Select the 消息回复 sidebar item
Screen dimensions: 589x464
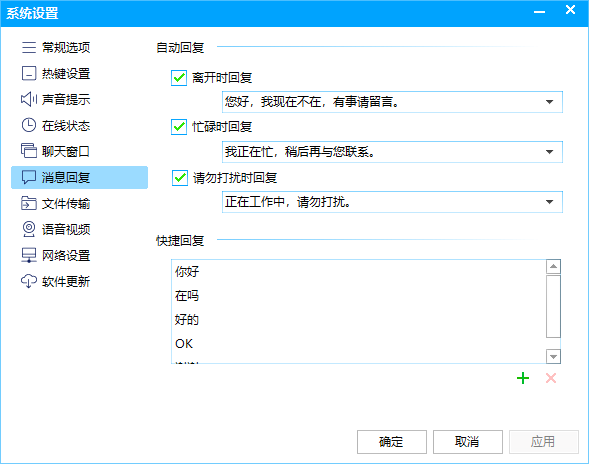coord(80,177)
